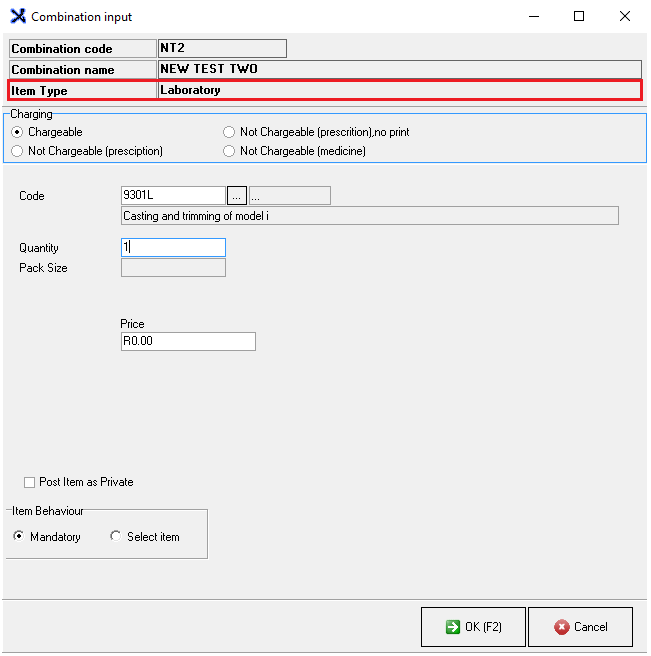The image size is (651, 656).
Task: Switch item behaviour to Select item
Action: [x=116, y=537]
